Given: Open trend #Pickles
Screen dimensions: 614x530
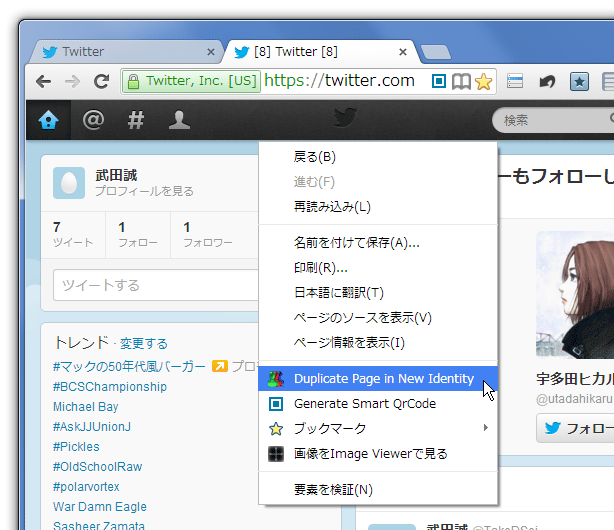Looking at the screenshot, I should pos(76,447).
